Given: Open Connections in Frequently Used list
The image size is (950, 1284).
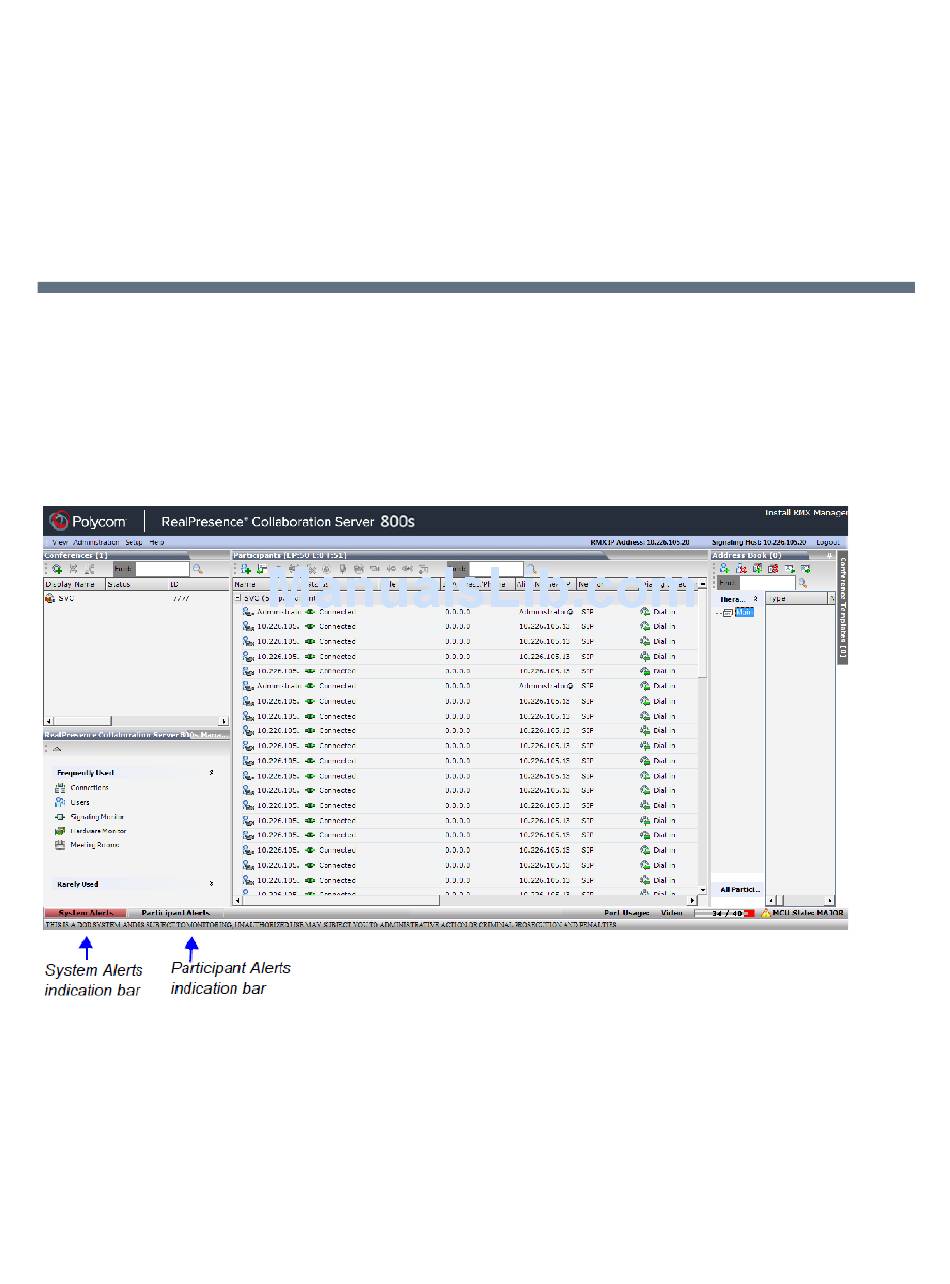Looking at the screenshot, I should 90,788.
